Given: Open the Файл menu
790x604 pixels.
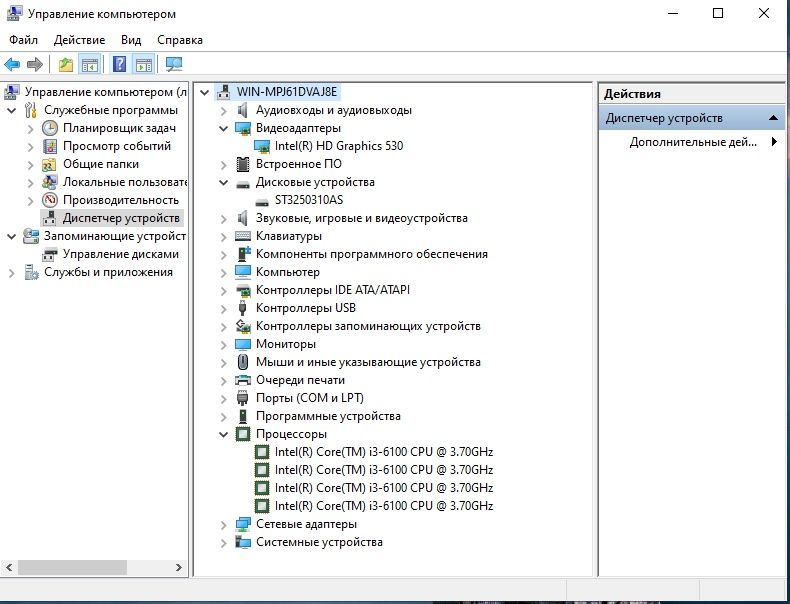Looking at the screenshot, I should point(23,40).
